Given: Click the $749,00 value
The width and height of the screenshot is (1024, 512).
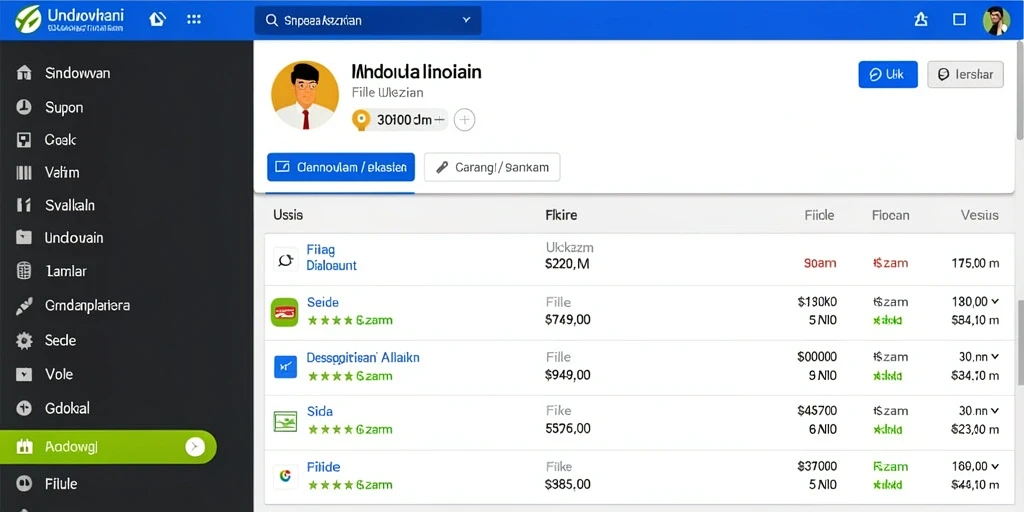Looking at the screenshot, I should [568, 320].
